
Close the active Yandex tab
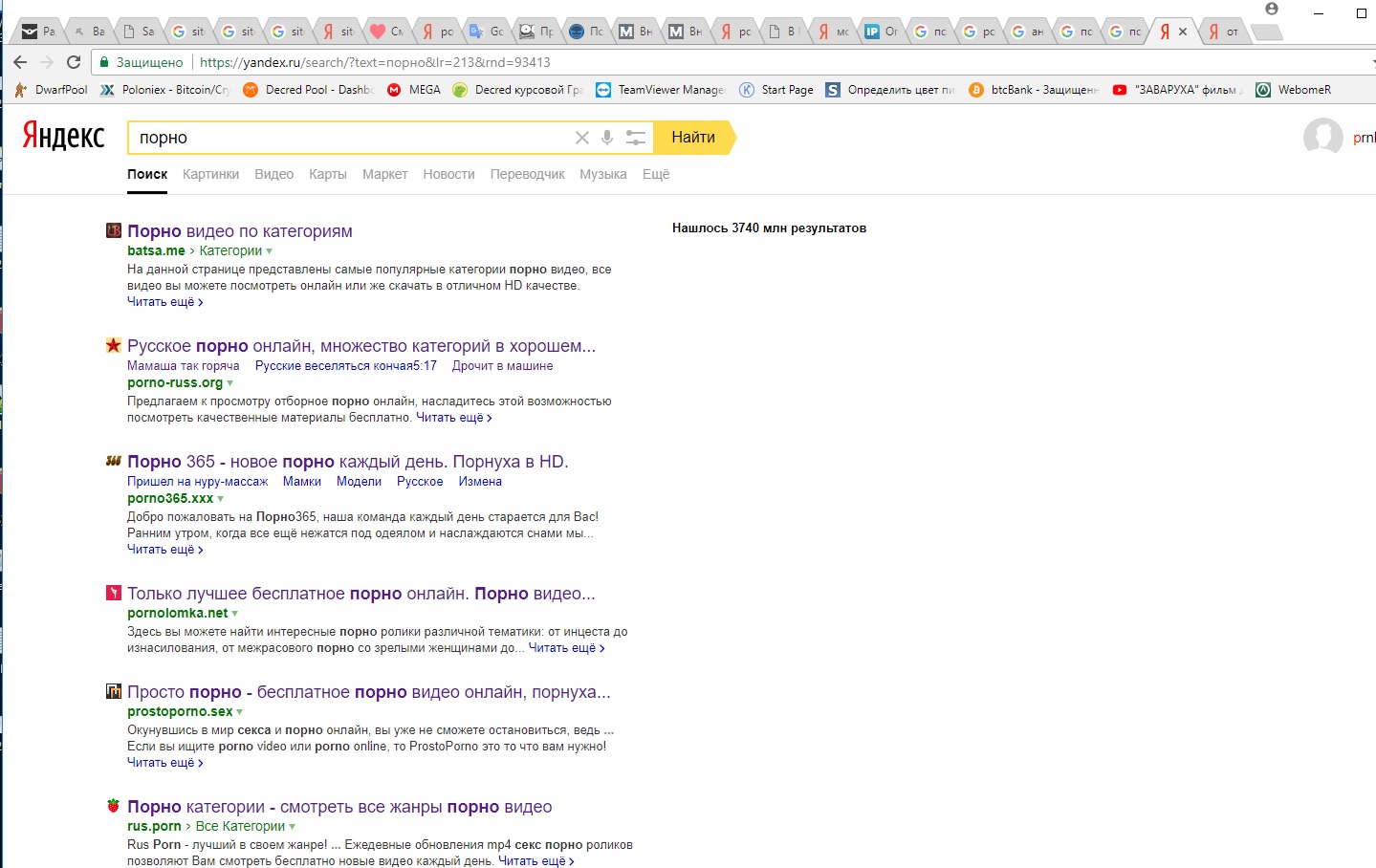[x=1183, y=32]
